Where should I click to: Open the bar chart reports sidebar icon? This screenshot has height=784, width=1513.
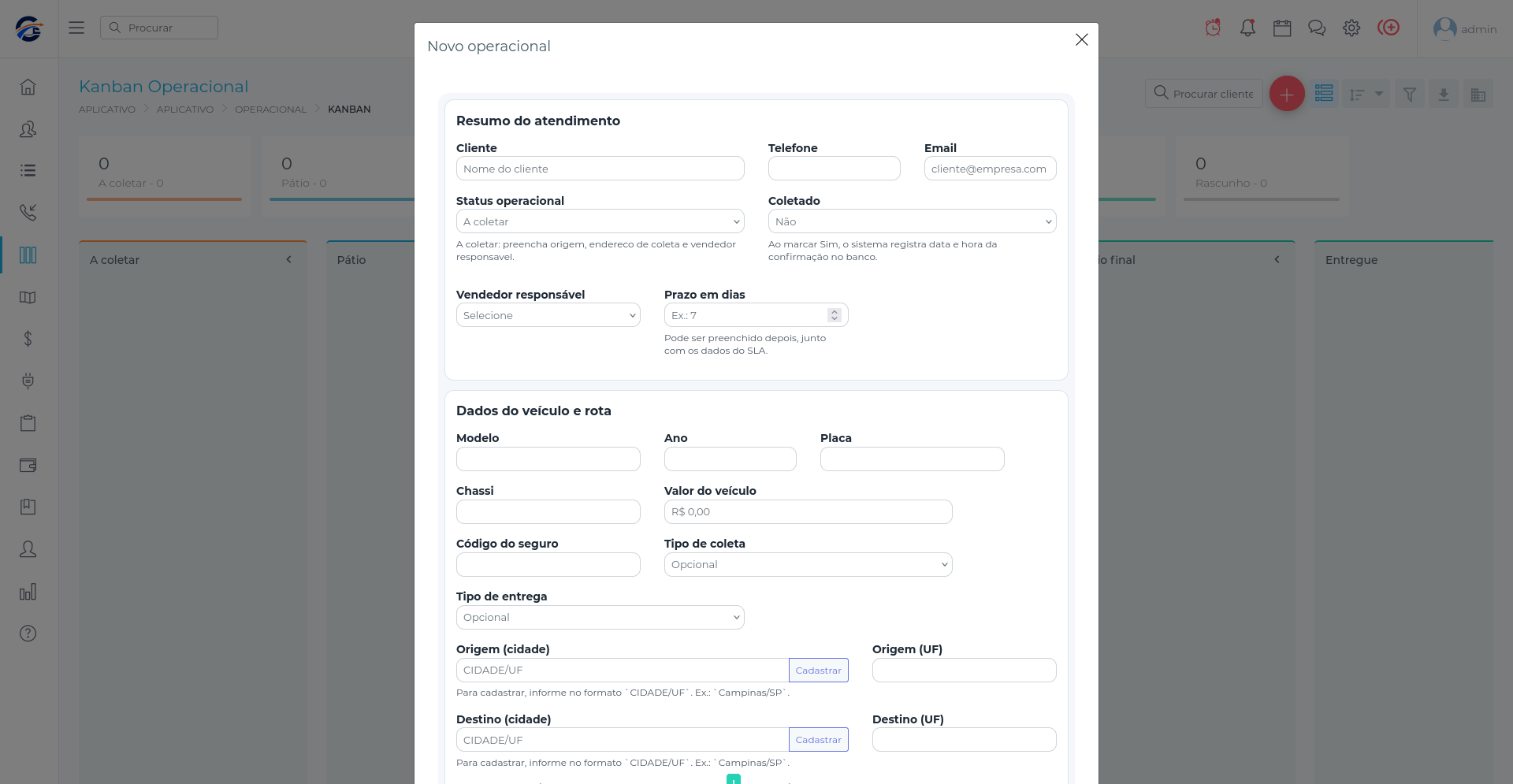coord(28,591)
